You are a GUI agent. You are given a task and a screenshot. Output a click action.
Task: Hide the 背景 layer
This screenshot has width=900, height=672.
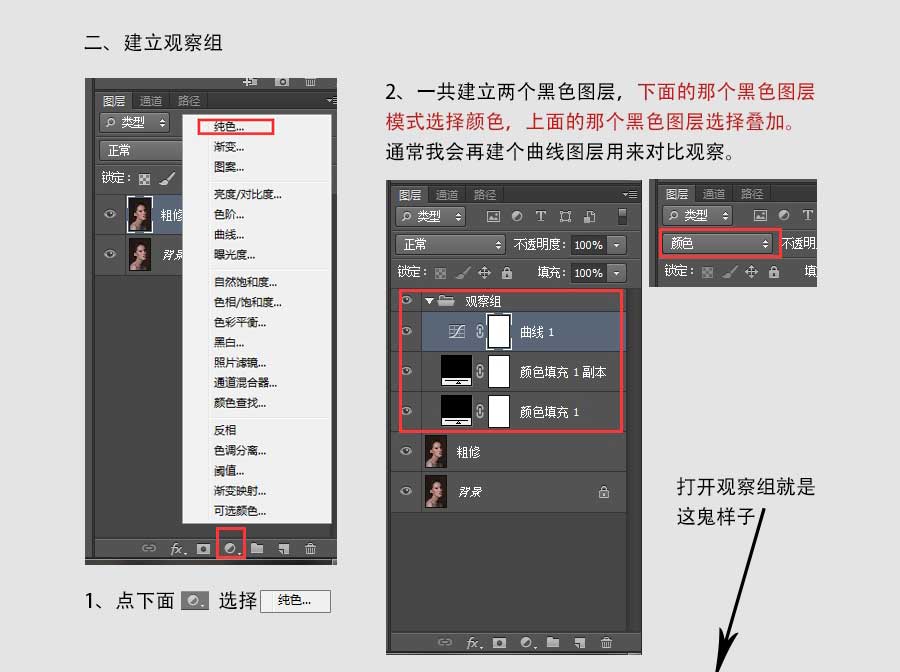(x=405, y=492)
